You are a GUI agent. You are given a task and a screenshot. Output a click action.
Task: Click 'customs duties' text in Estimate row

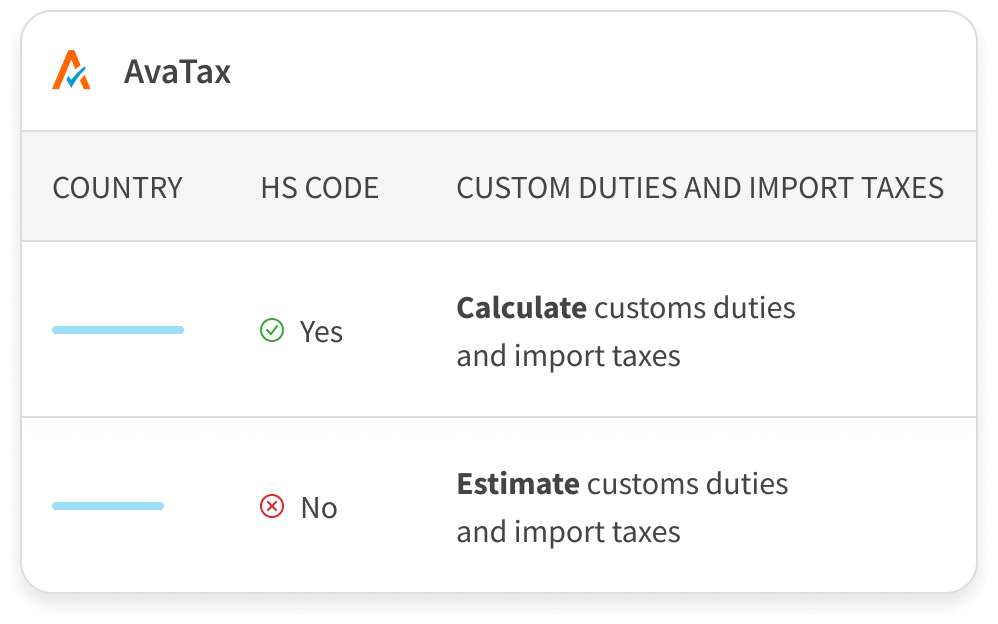pos(687,484)
